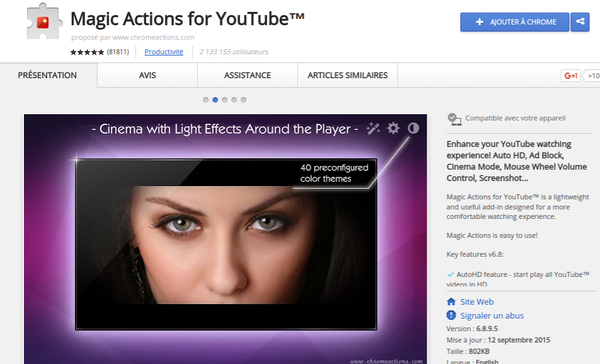Click the '40 preconfigured color themes' callout
Screen dimensions: 600x364
point(334,173)
